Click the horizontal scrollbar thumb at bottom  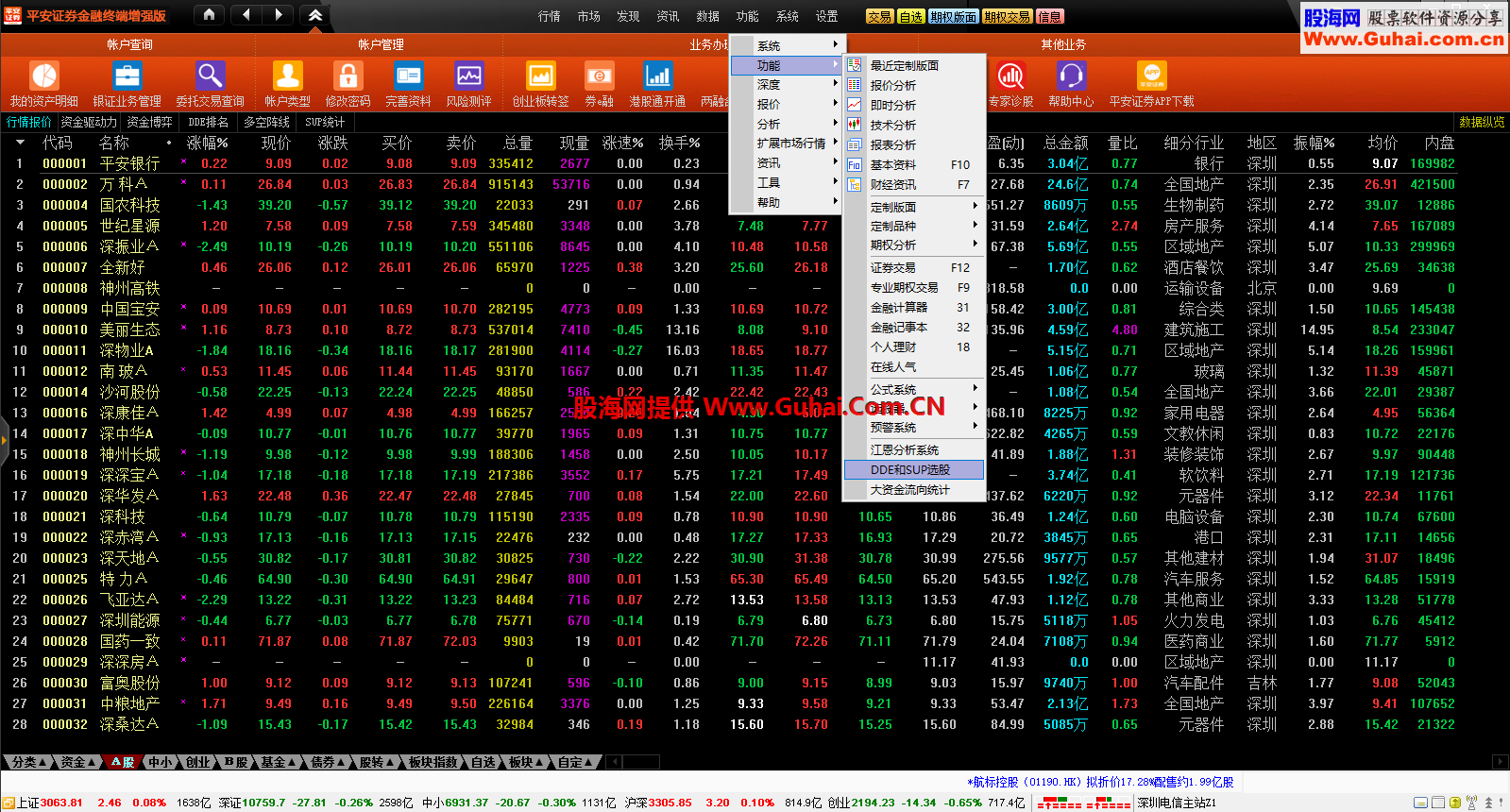(x=640, y=762)
